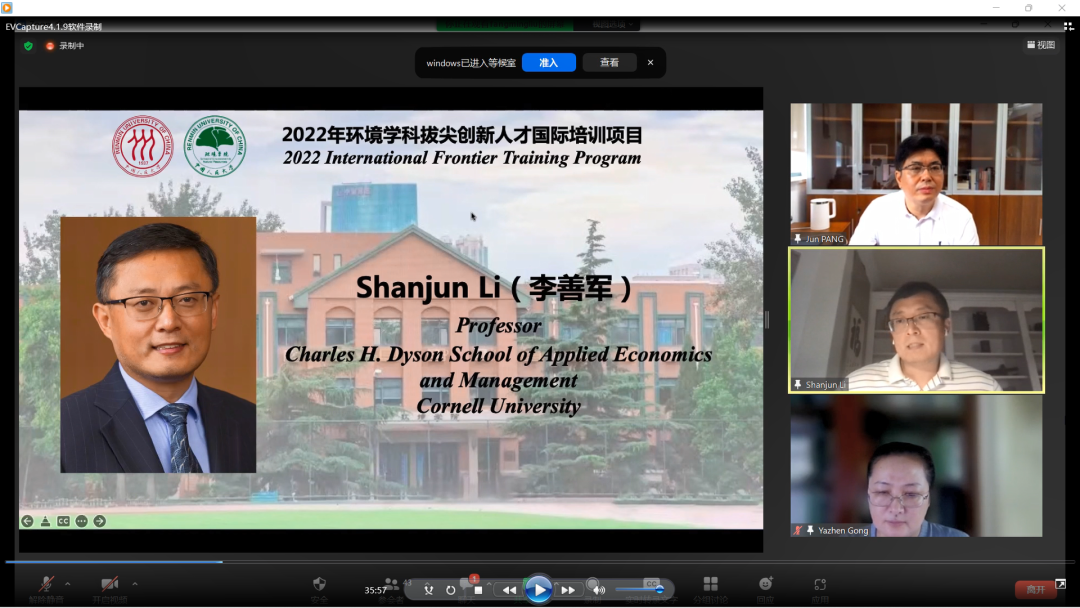Expand the microphone audio options arrow
The image size is (1080, 608).
coord(68,584)
